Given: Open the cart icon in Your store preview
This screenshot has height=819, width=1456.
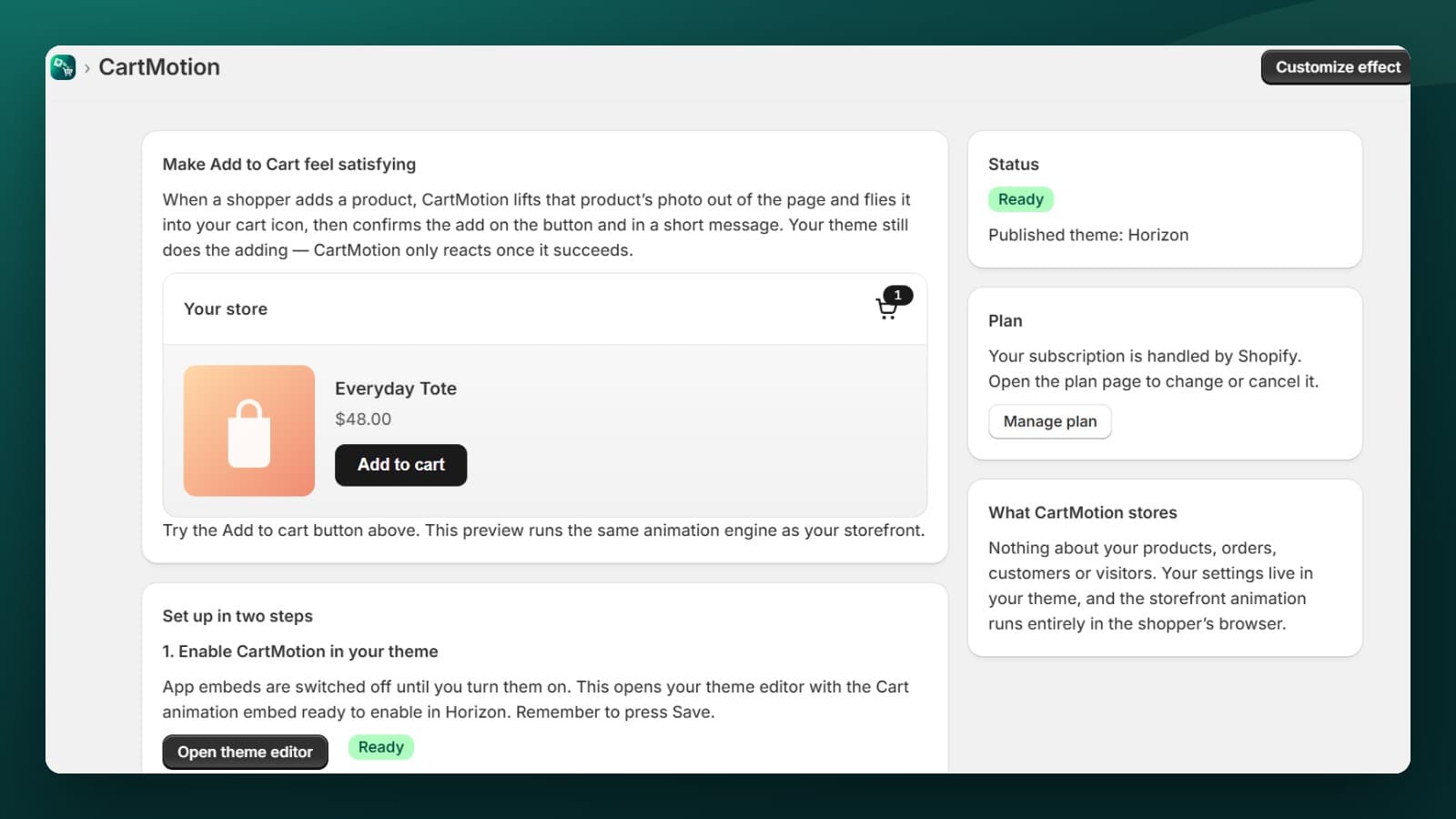Looking at the screenshot, I should 886,309.
